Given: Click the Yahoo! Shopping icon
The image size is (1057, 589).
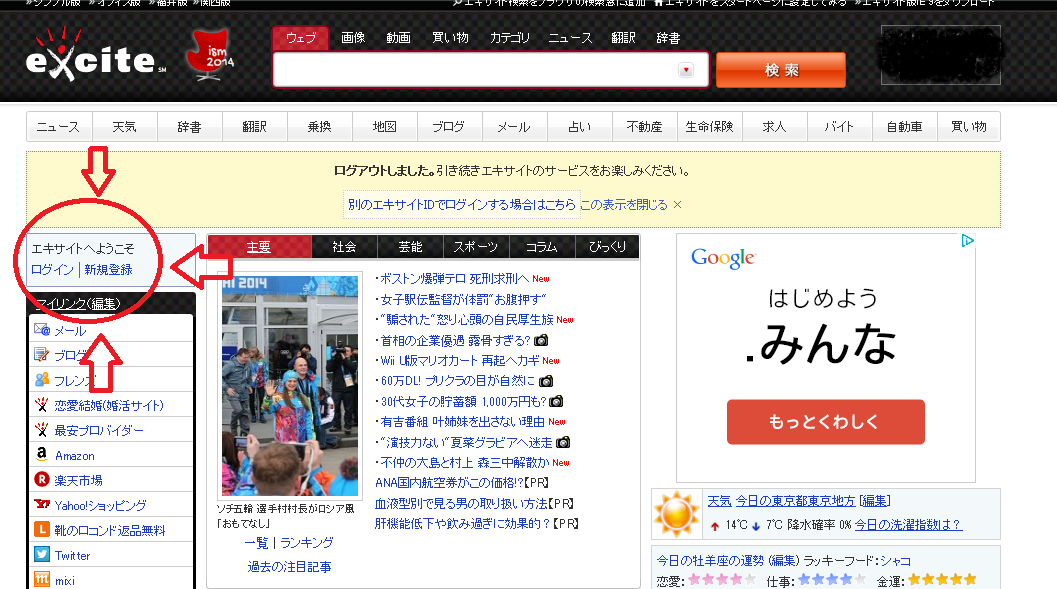Looking at the screenshot, I should pos(42,504).
